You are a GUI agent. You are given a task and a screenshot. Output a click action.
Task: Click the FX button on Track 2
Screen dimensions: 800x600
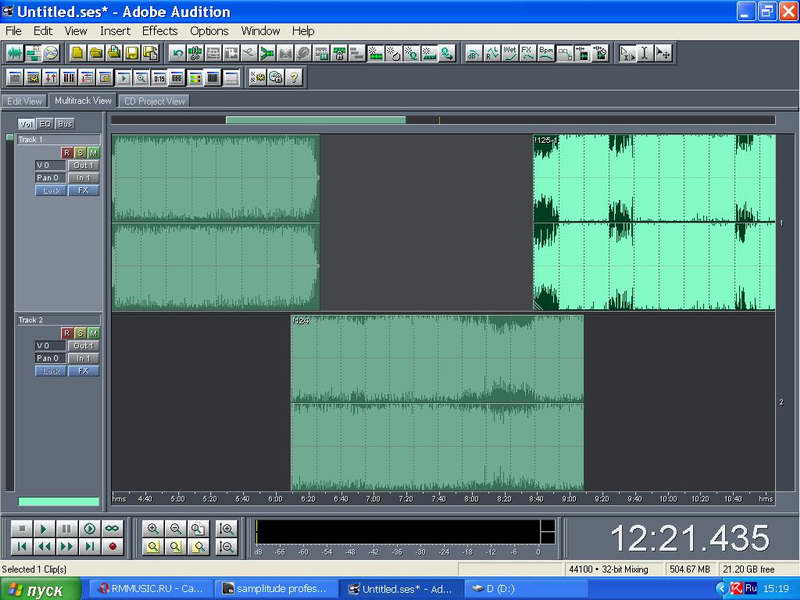(x=83, y=371)
